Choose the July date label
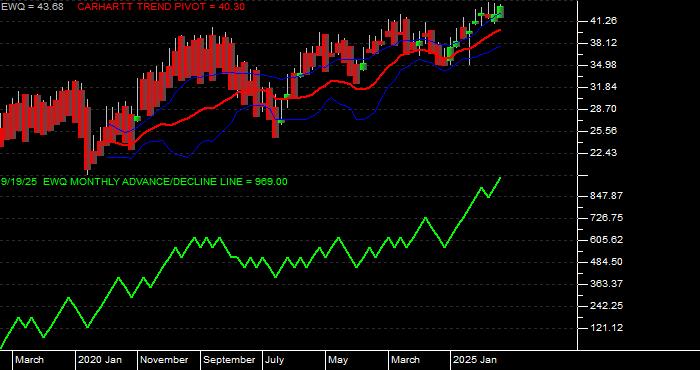This screenshot has height=370, width=700. [x=274, y=360]
